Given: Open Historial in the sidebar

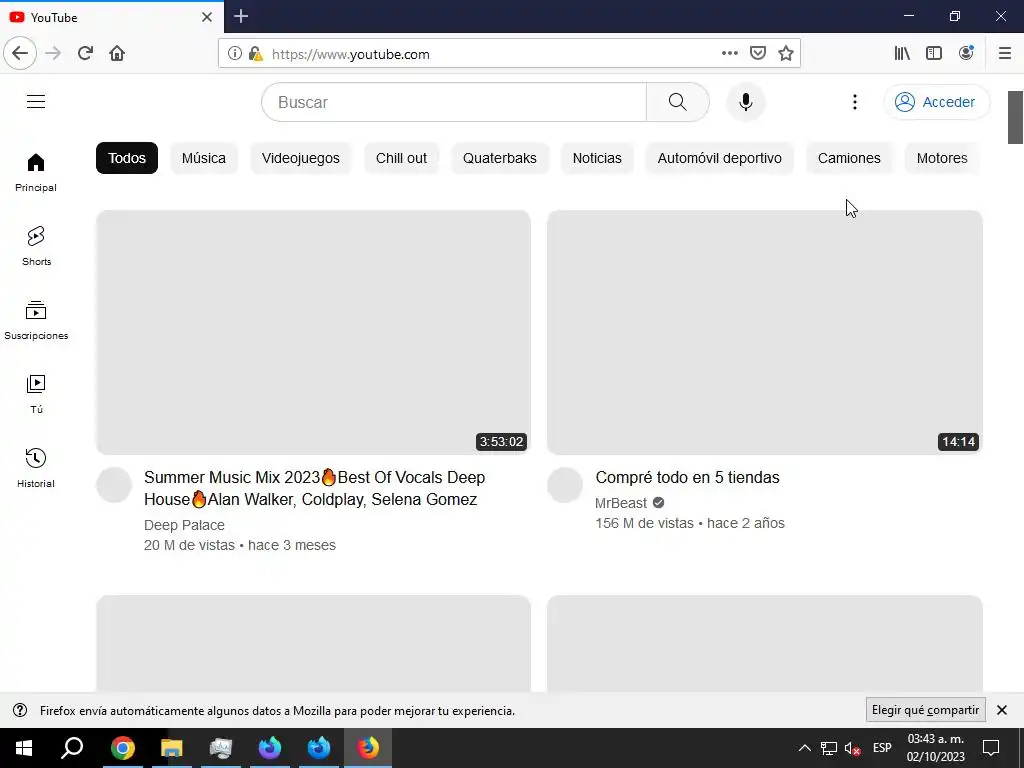Looking at the screenshot, I should coord(36,468).
